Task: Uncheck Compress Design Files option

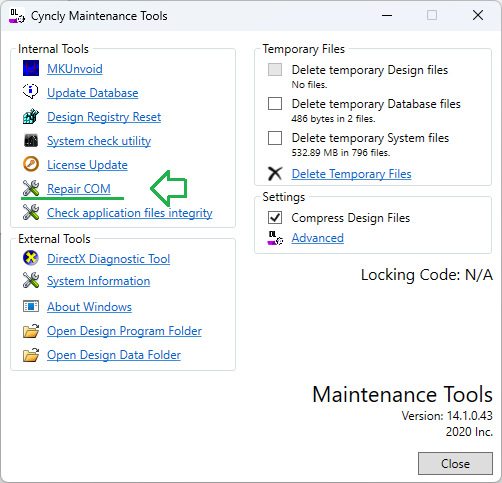Action: point(275,218)
